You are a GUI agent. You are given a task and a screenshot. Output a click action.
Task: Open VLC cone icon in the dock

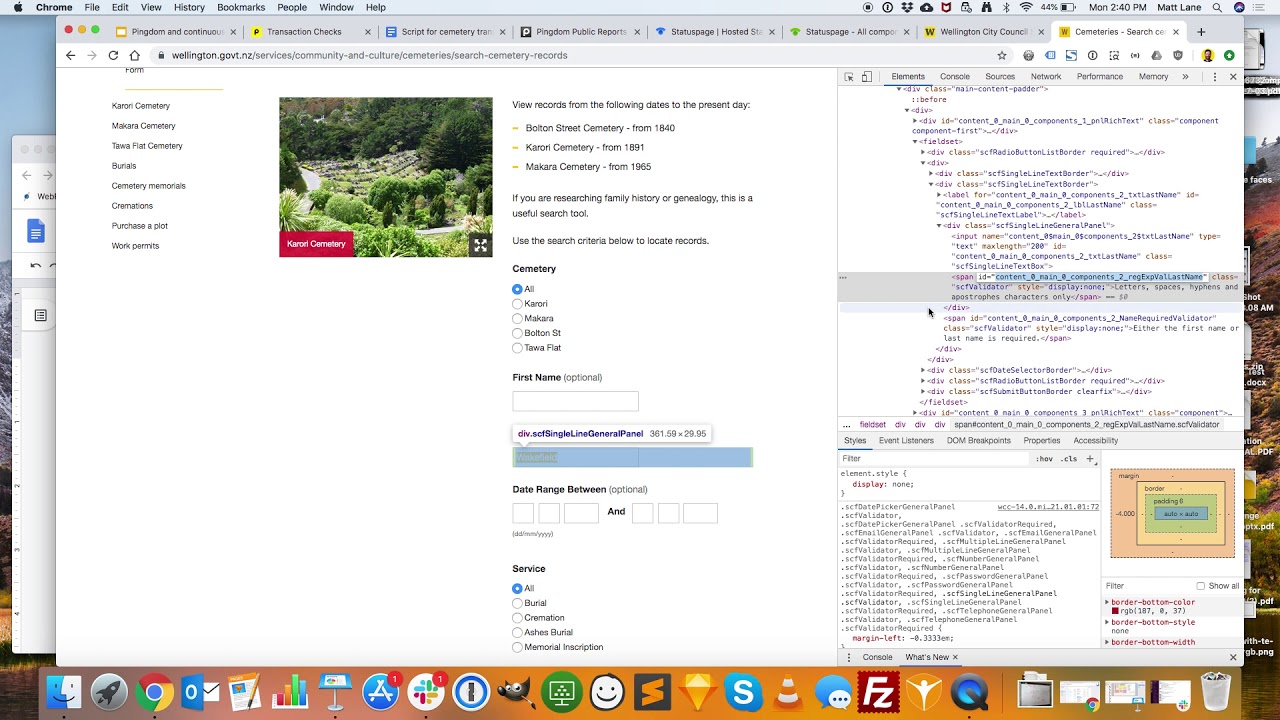[788, 692]
